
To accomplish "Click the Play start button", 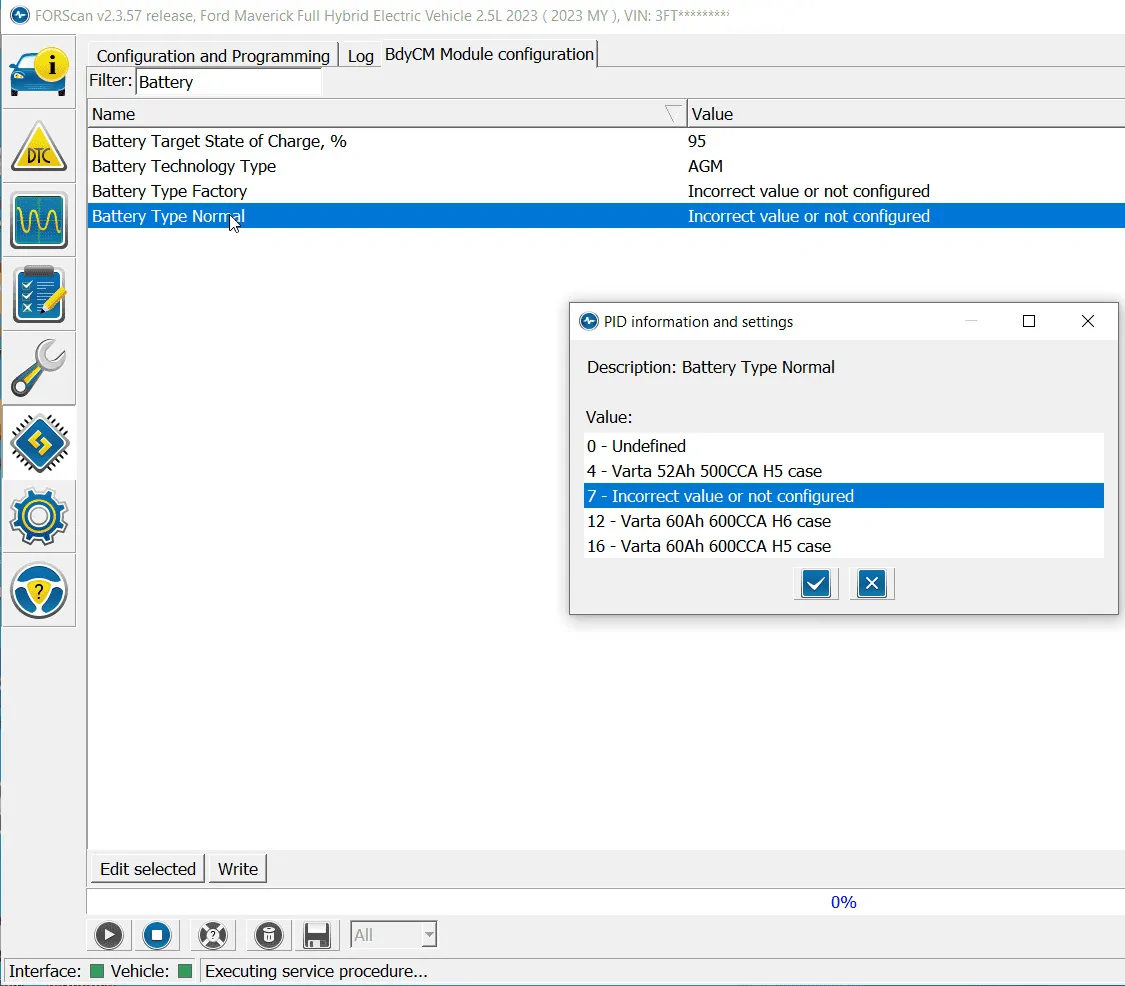I will point(109,935).
